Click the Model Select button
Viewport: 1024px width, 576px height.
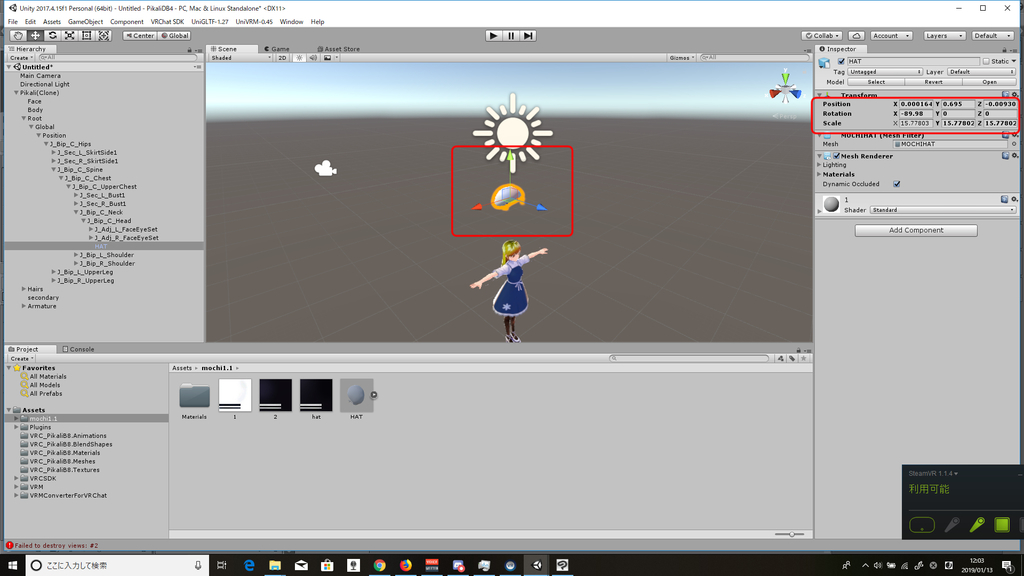[x=876, y=82]
